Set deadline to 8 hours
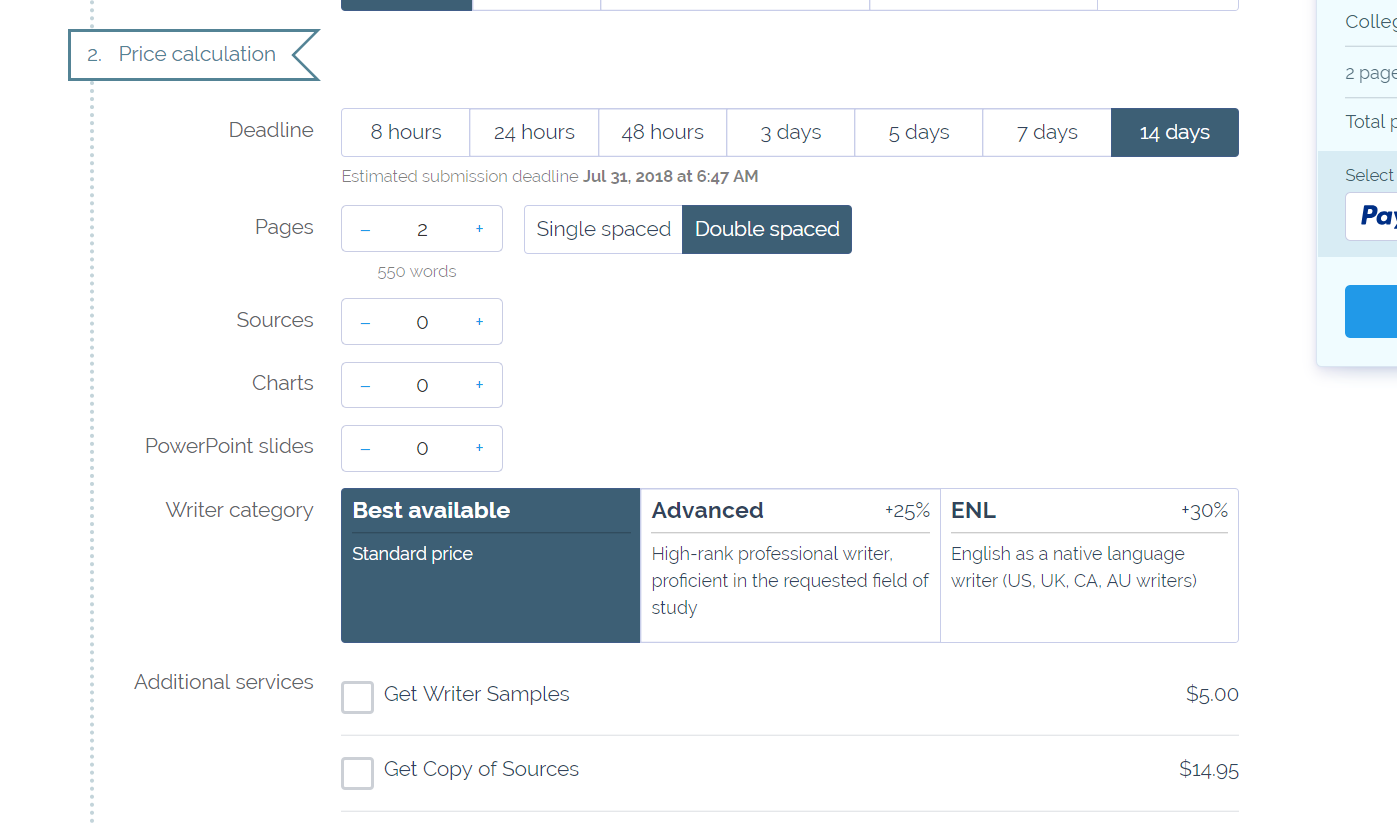The width and height of the screenshot is (1397, 824). [405, 132]
